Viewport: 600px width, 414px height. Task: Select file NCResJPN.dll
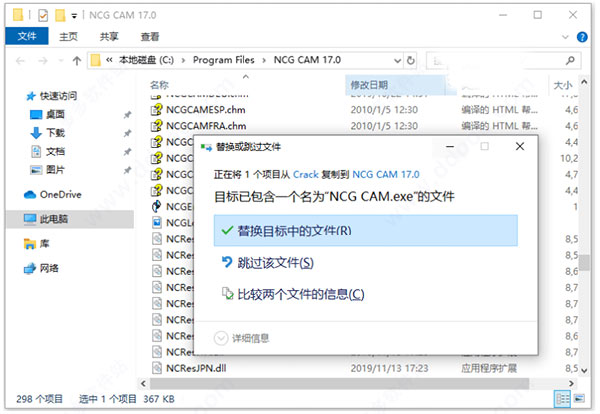pos(196,368)
